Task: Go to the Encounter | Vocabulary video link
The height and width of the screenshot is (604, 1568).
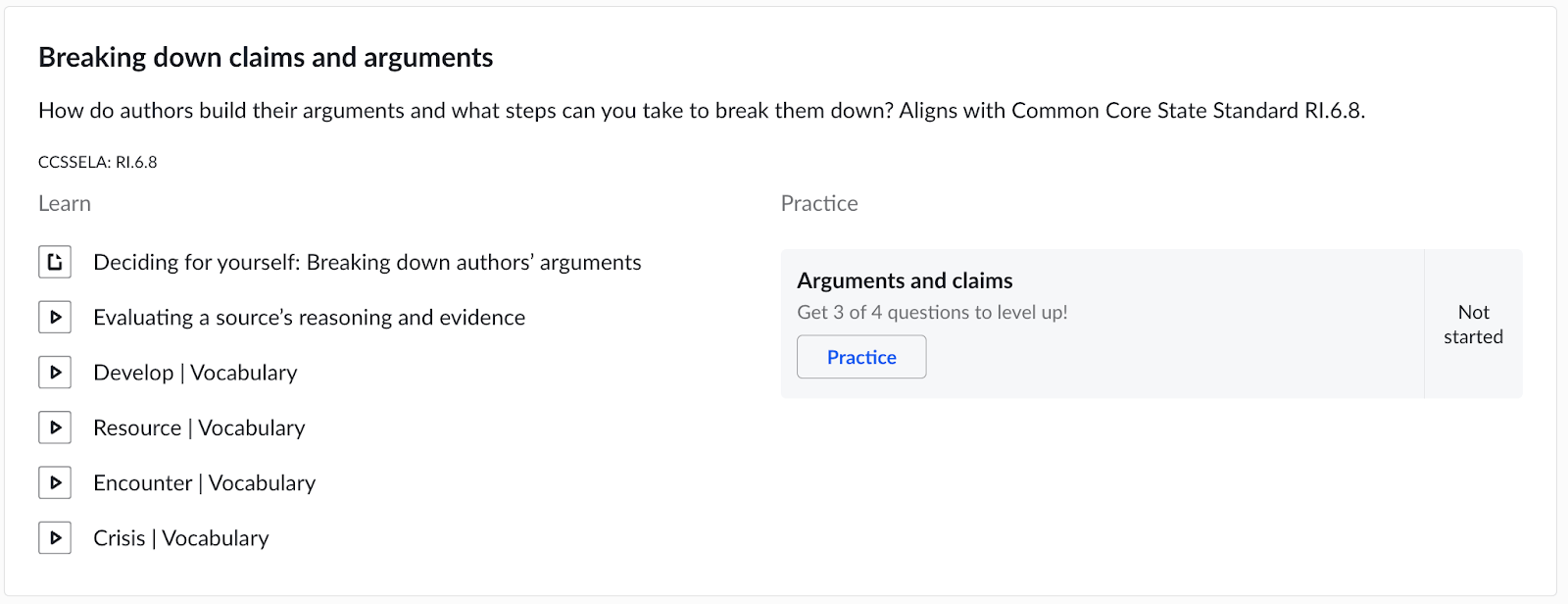Action: [204, 483]
